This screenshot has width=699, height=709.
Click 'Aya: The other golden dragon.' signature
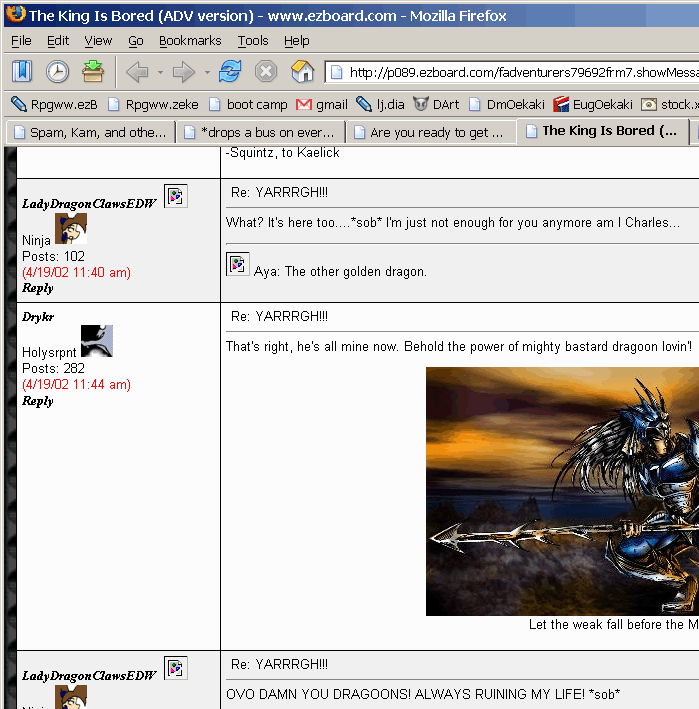340,272
